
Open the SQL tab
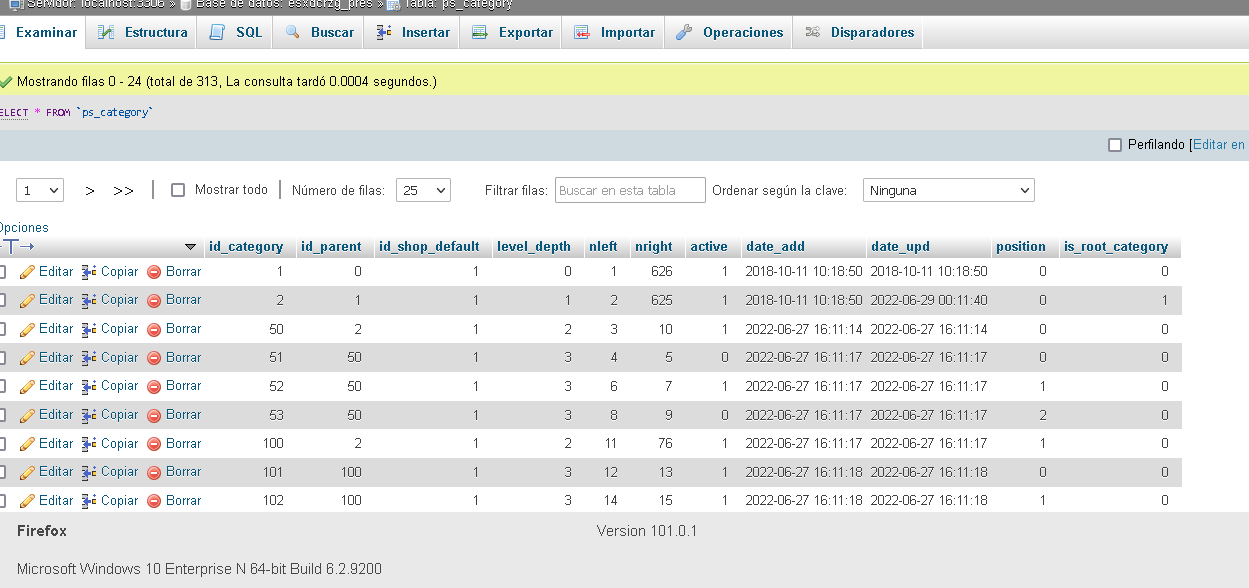[236, 32]
